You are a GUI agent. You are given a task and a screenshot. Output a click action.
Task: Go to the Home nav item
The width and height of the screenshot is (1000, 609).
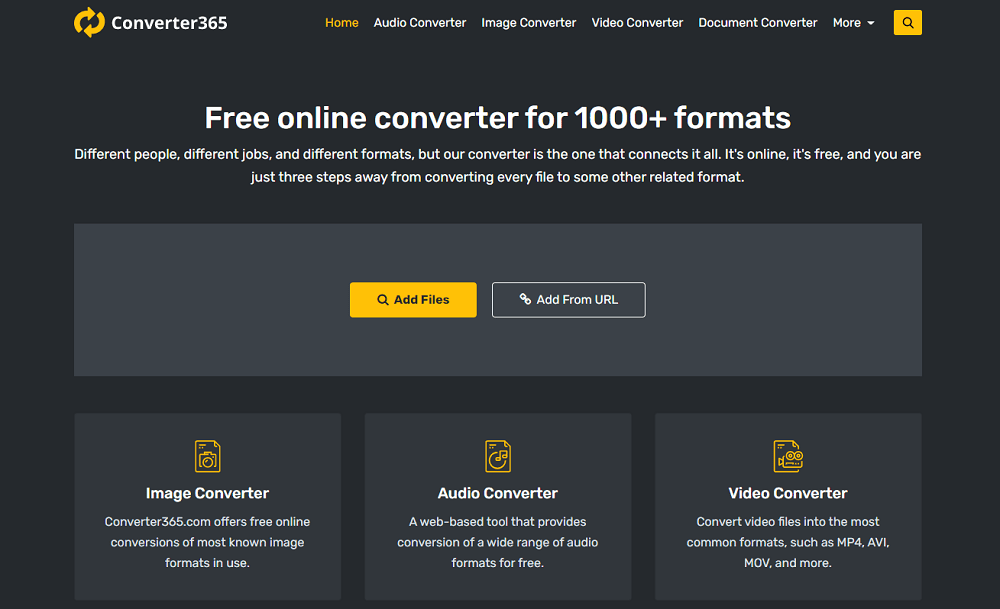[x=342, y=23]
